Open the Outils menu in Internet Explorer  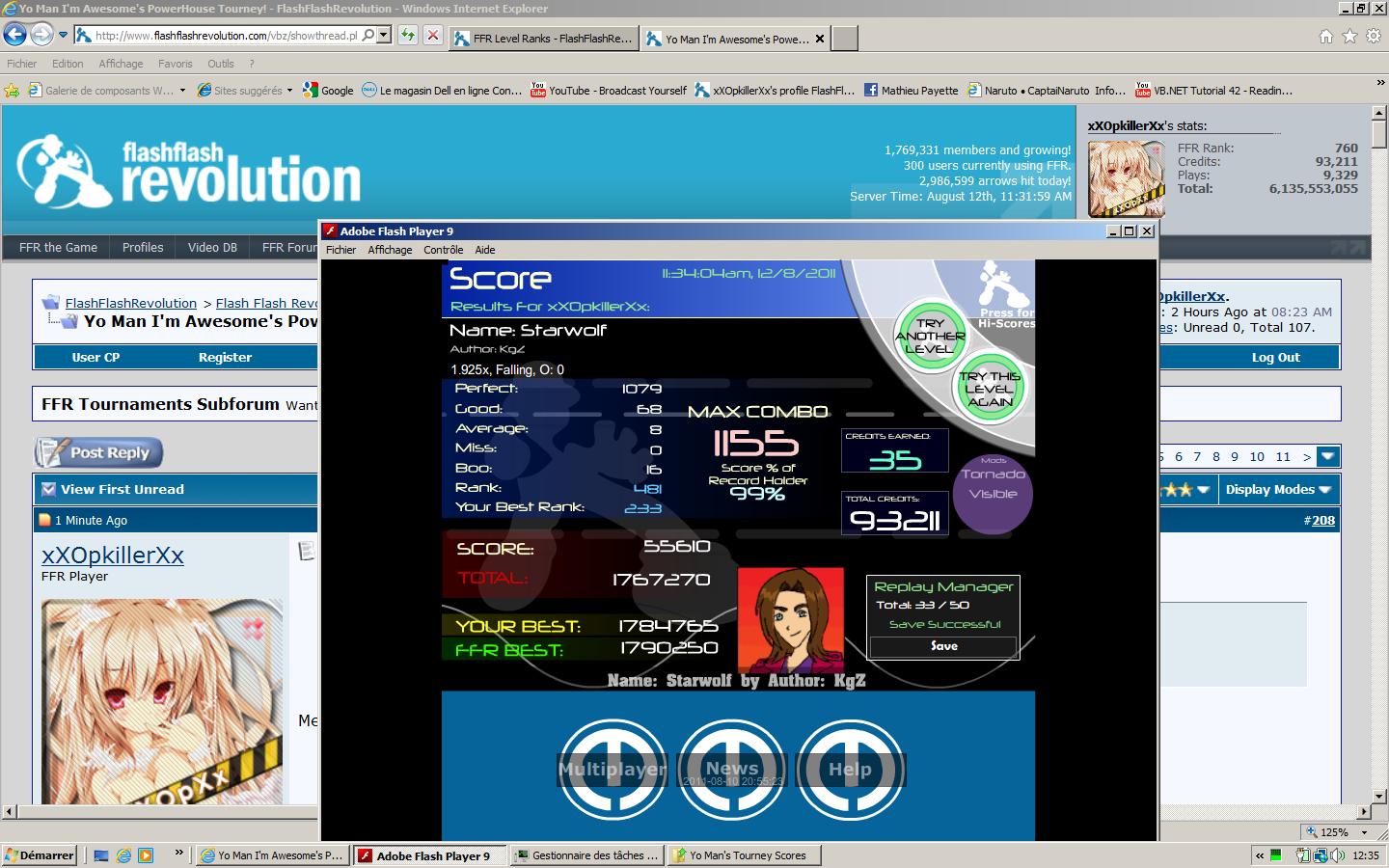click(221, 64)
